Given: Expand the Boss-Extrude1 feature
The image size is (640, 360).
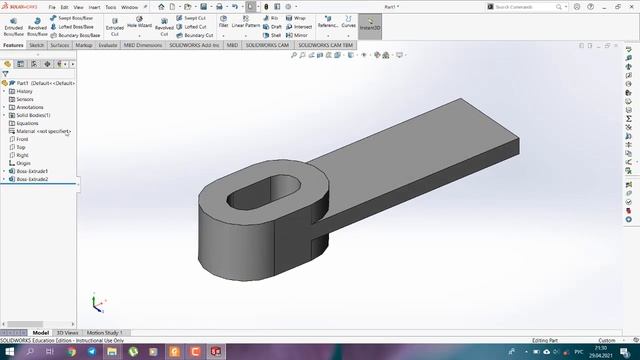Looking at the screenshot, I should tap(4, 171).
